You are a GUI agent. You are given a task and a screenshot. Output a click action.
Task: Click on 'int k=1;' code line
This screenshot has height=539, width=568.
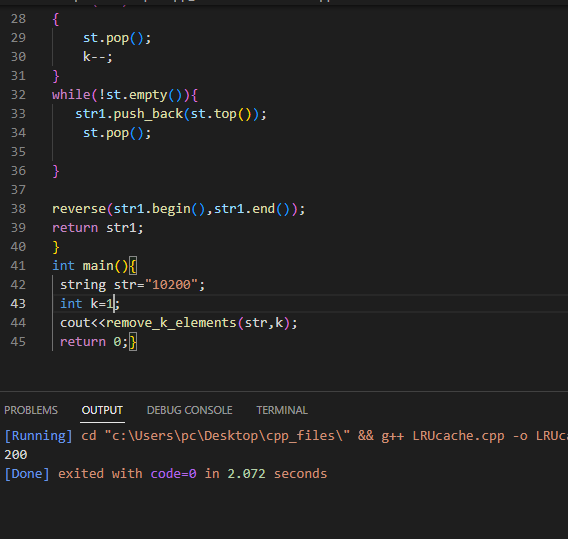pos(90,304)
